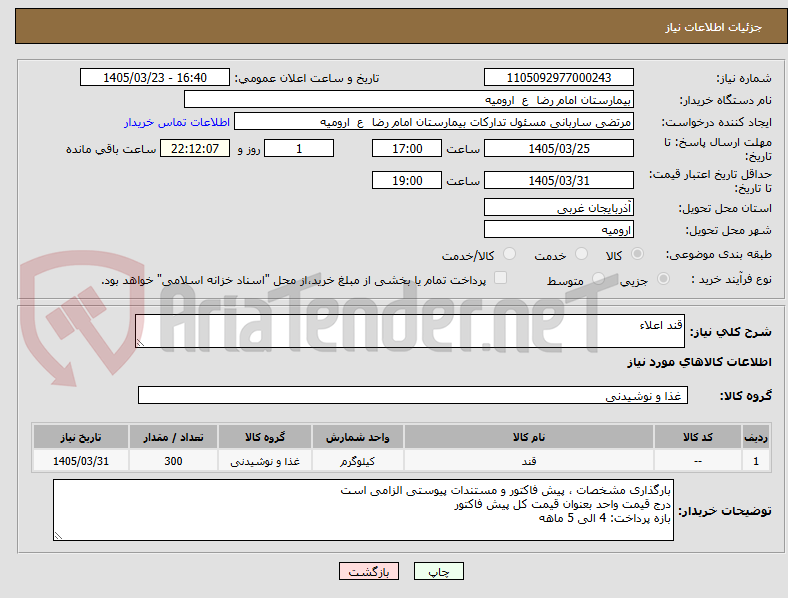Screen dimensions: 788x598
Task: Click the item code cell showing --
Action: coord(698,461)
